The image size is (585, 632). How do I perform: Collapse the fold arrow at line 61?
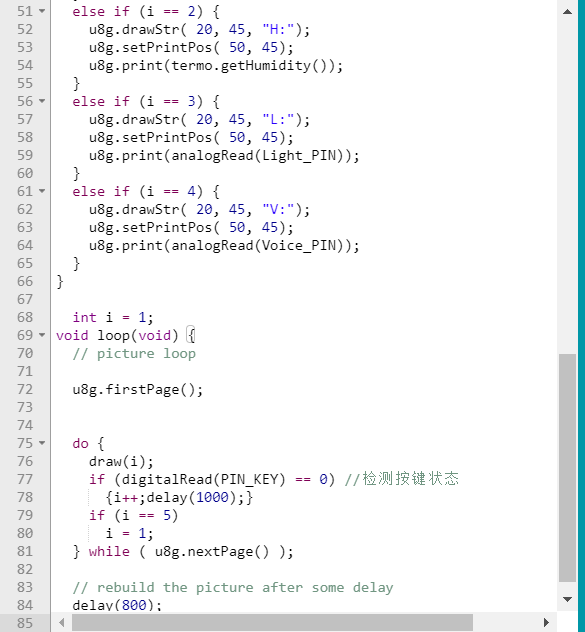(42, 191)
